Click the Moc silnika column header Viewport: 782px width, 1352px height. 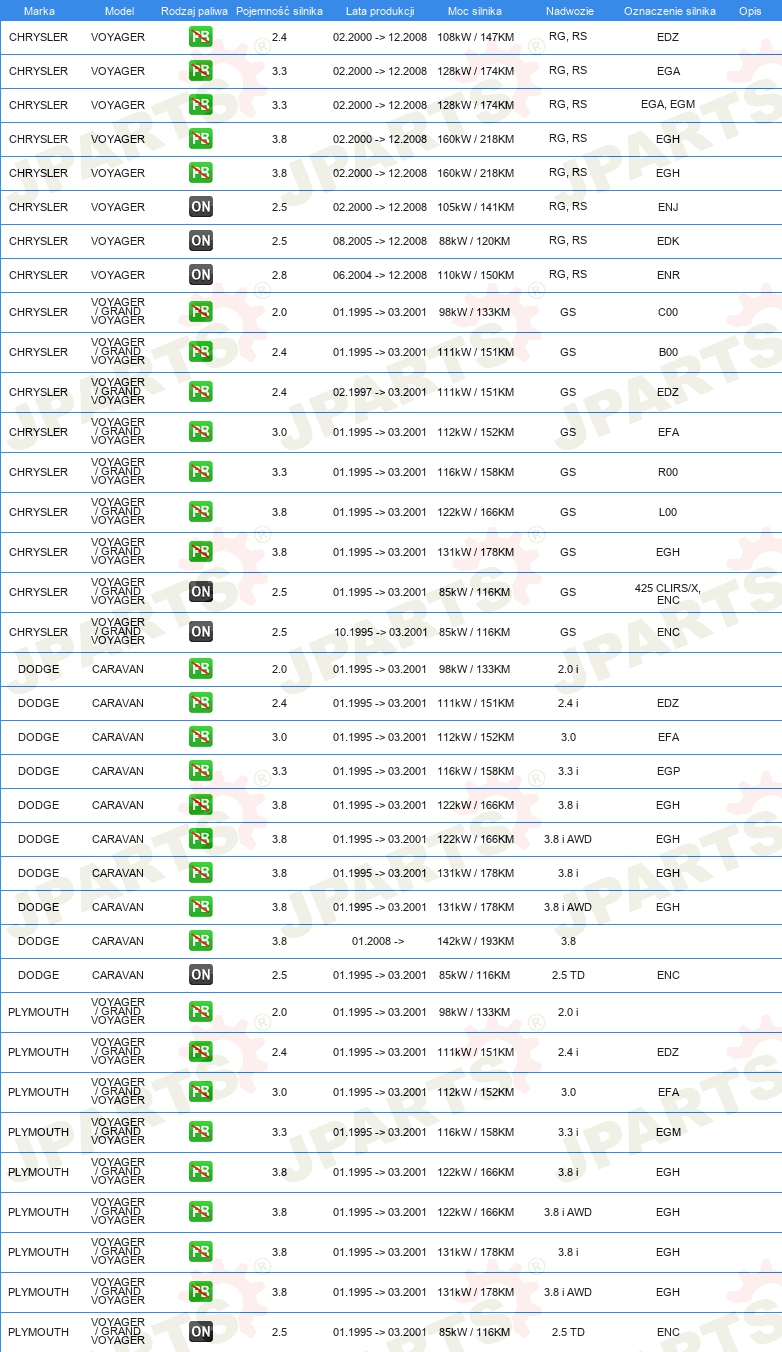click(475, 11)
